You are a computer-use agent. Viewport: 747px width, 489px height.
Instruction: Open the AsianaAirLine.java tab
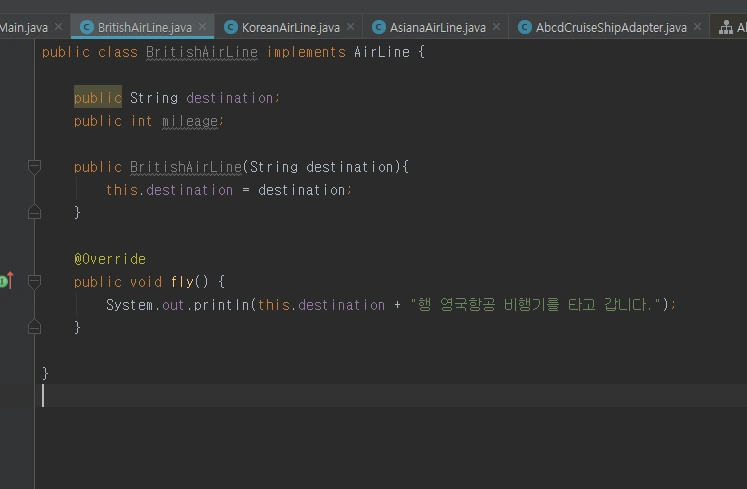(438, 28)
